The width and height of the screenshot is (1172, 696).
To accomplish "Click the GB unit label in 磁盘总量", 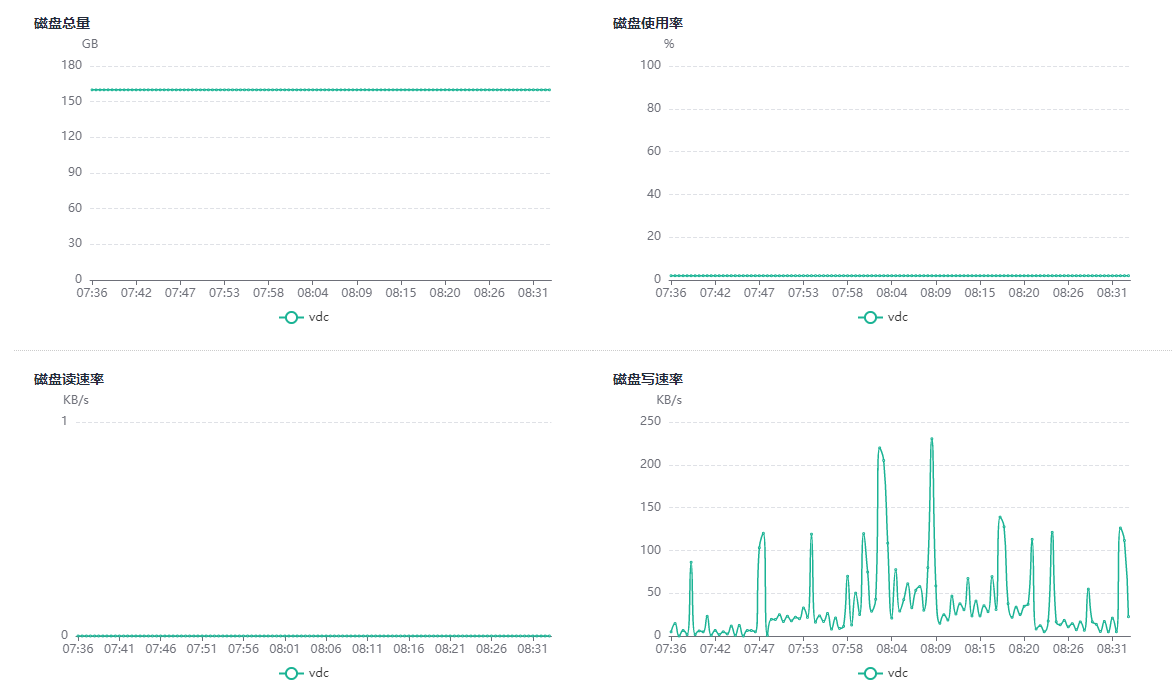I will point(90,44).
